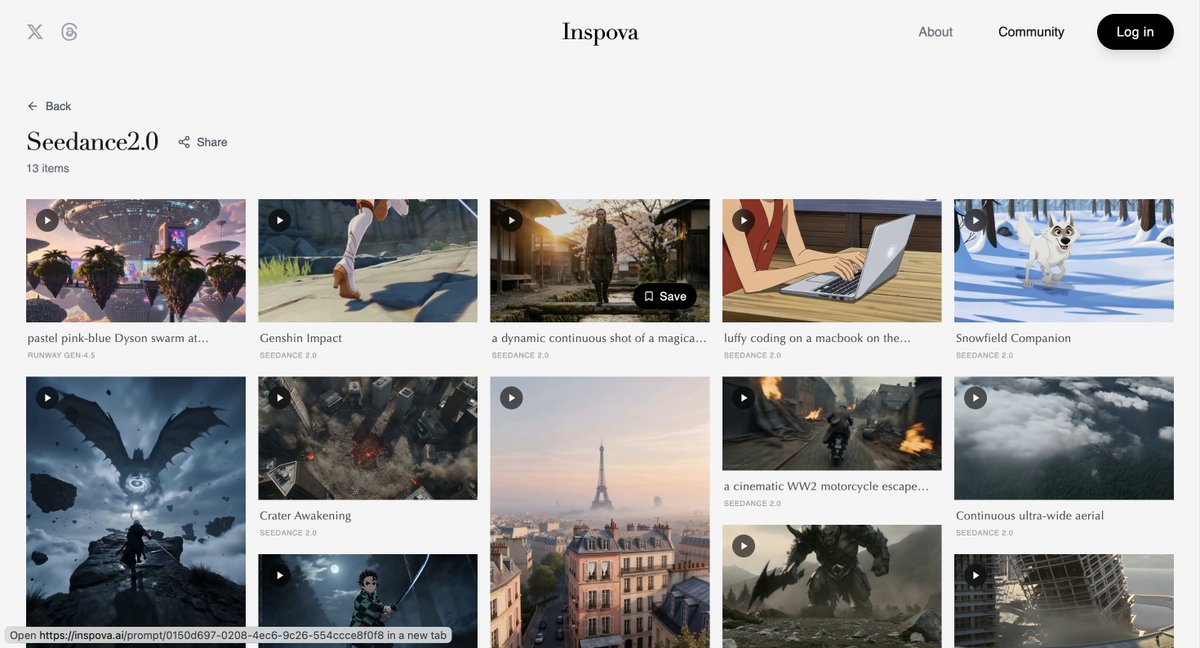Play the Snowfield Companion video

pyautogui.click(x=975, y=220)
